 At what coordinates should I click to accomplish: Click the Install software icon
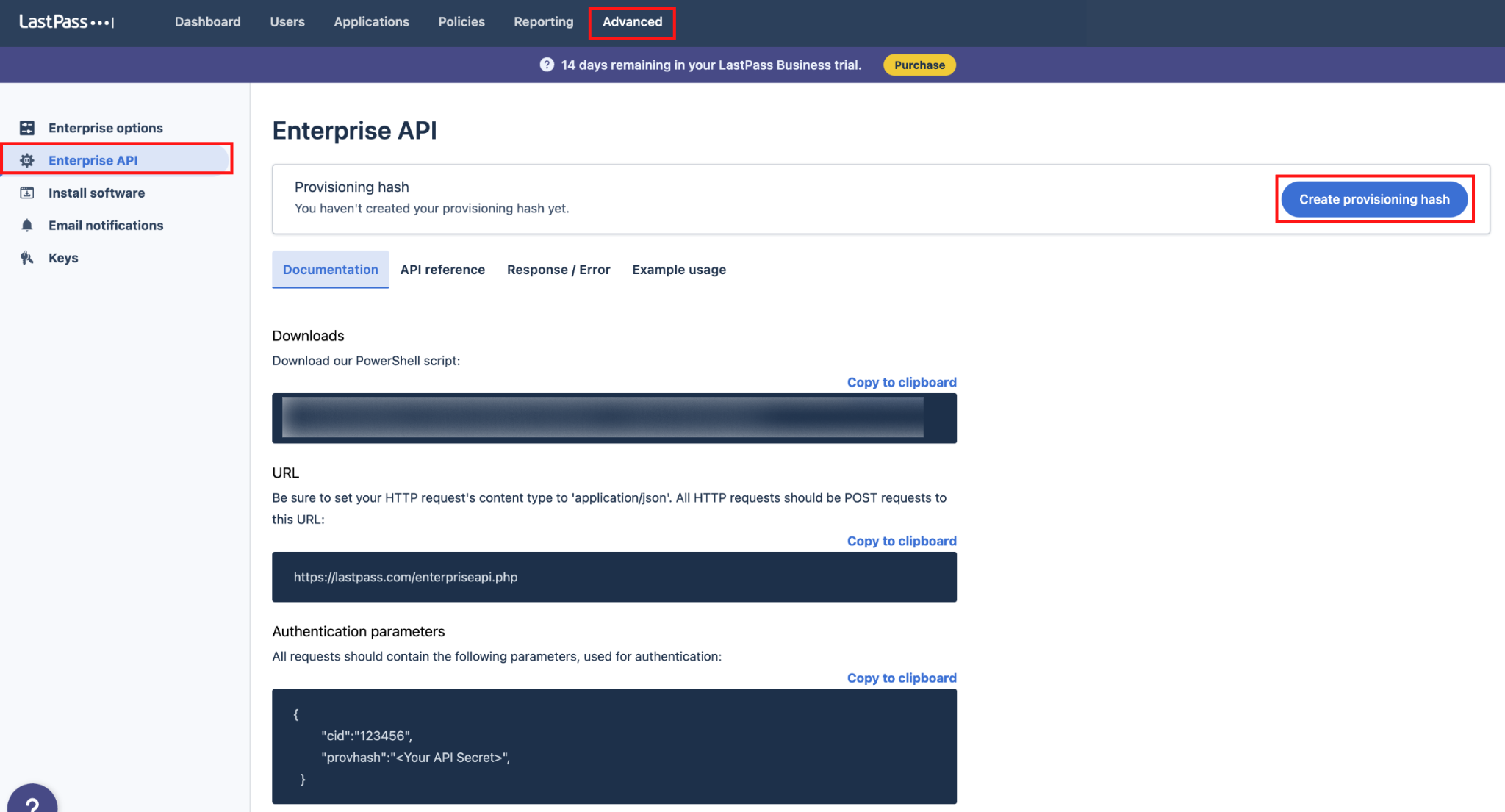tap(27, 193)
